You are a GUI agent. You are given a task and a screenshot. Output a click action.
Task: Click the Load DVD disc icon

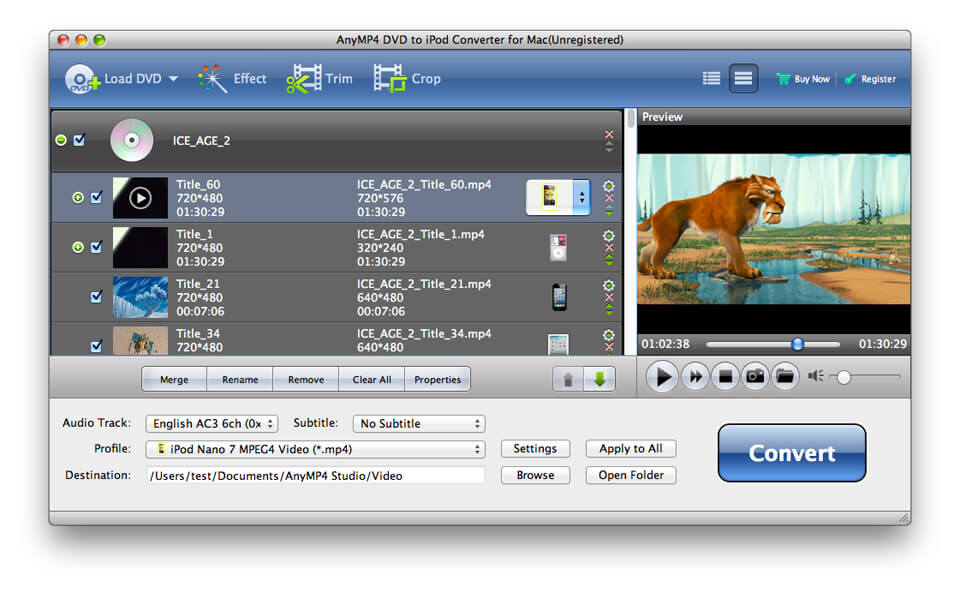point(82,79)
